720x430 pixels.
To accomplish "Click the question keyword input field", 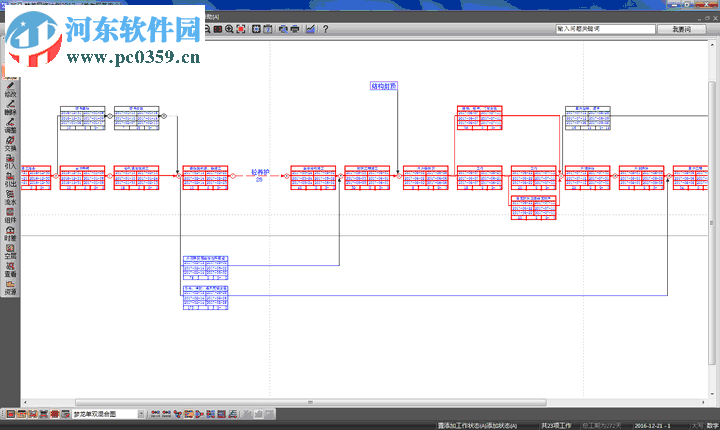I will (606, 29).
